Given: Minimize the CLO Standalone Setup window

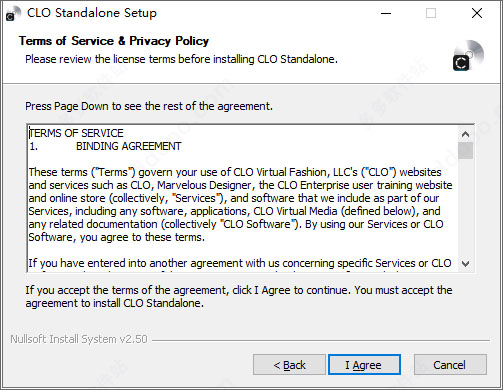Looking at the screenshot, I should 386,13.
